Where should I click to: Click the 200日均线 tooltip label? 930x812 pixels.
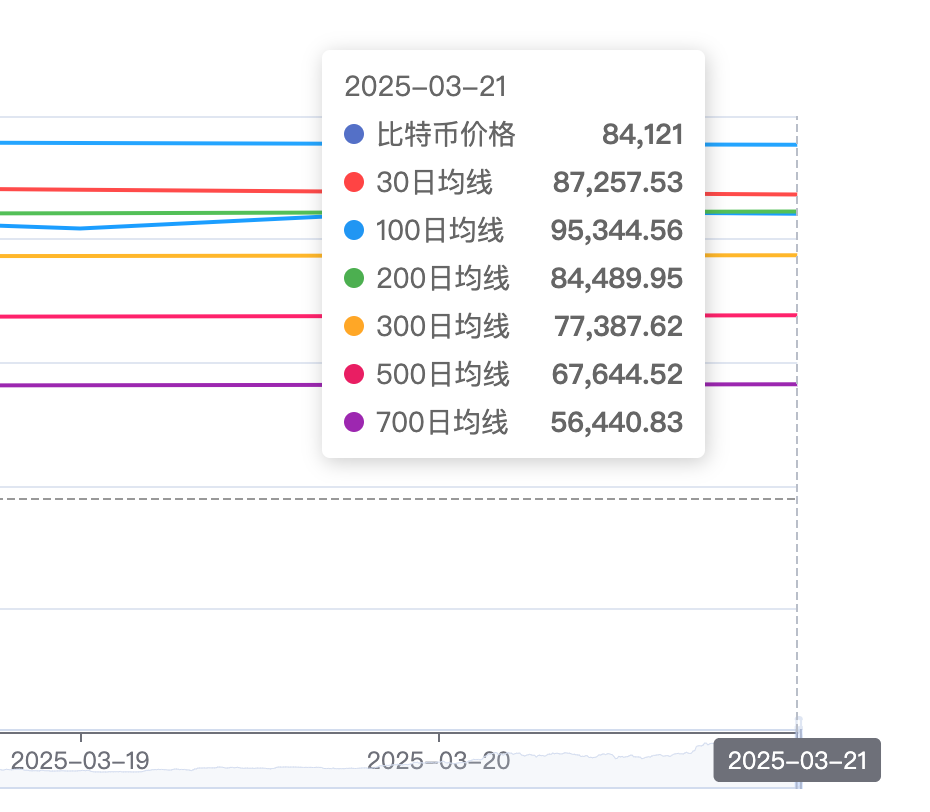pyautogui.click(x=442, y=278)
